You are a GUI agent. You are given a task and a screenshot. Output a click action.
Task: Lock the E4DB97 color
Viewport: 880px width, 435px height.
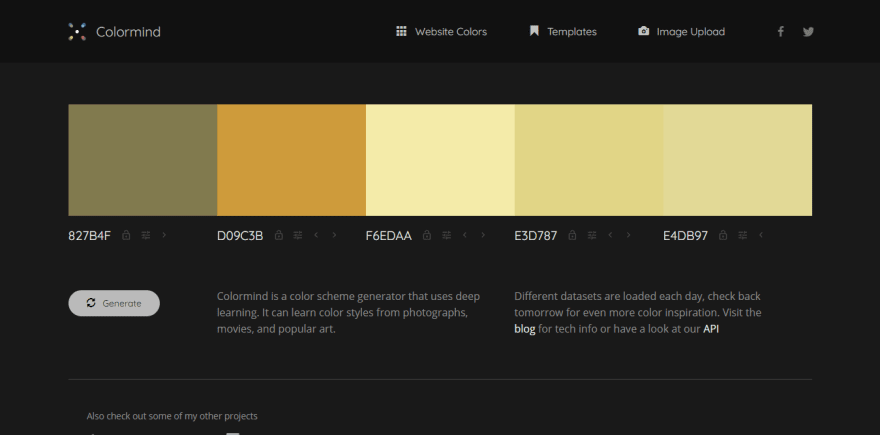(x=723, y=235)
